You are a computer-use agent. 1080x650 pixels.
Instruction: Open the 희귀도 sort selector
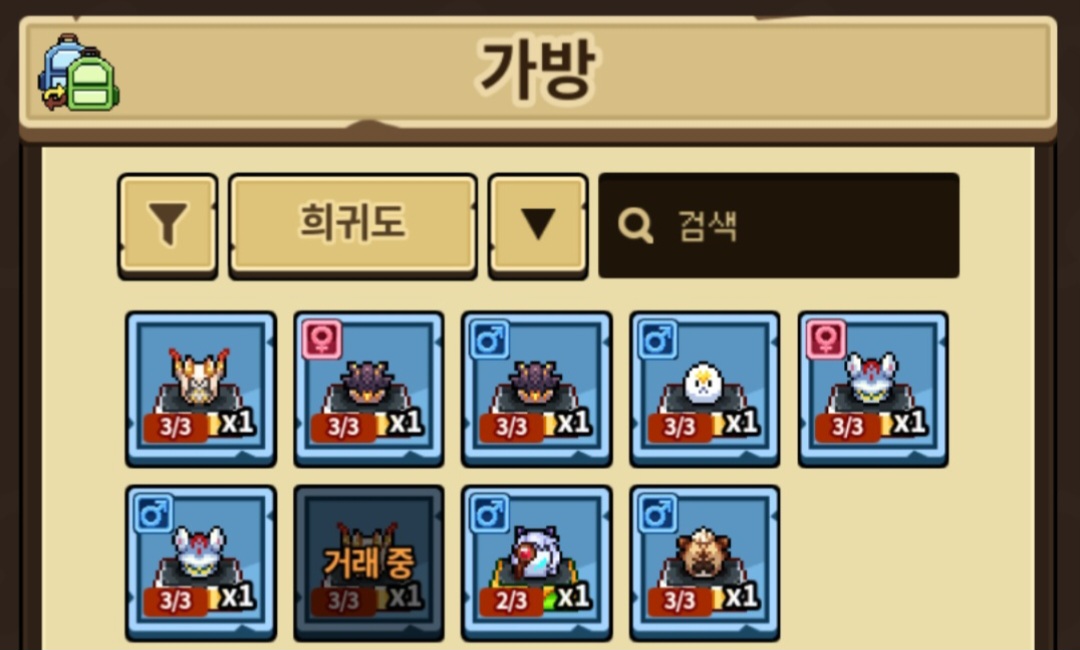click(x=353, y=226)
